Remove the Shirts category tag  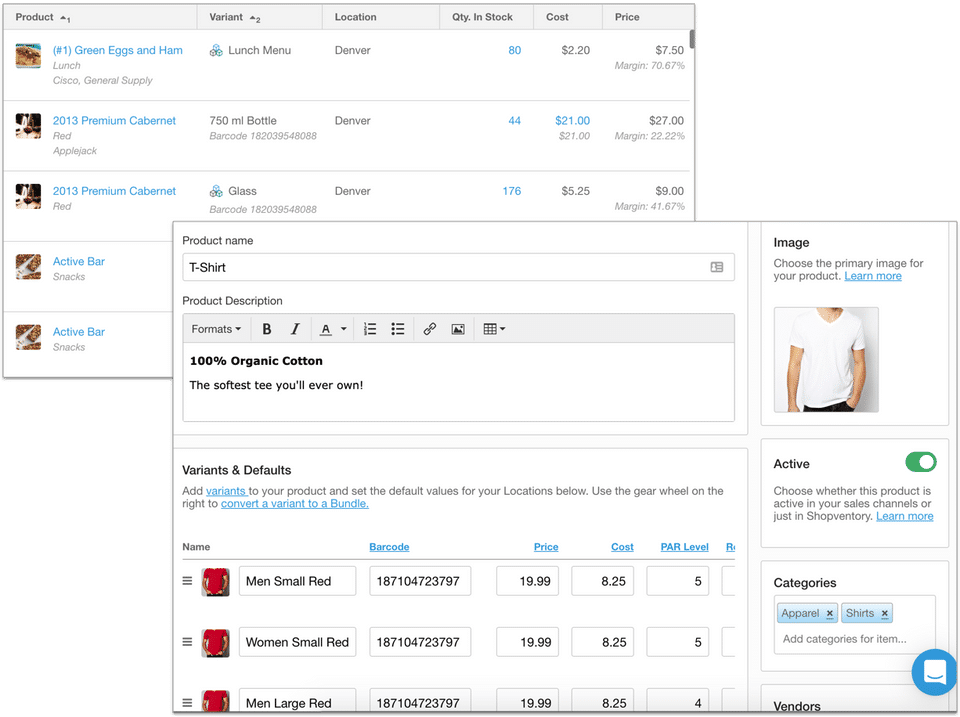[885, 614]
